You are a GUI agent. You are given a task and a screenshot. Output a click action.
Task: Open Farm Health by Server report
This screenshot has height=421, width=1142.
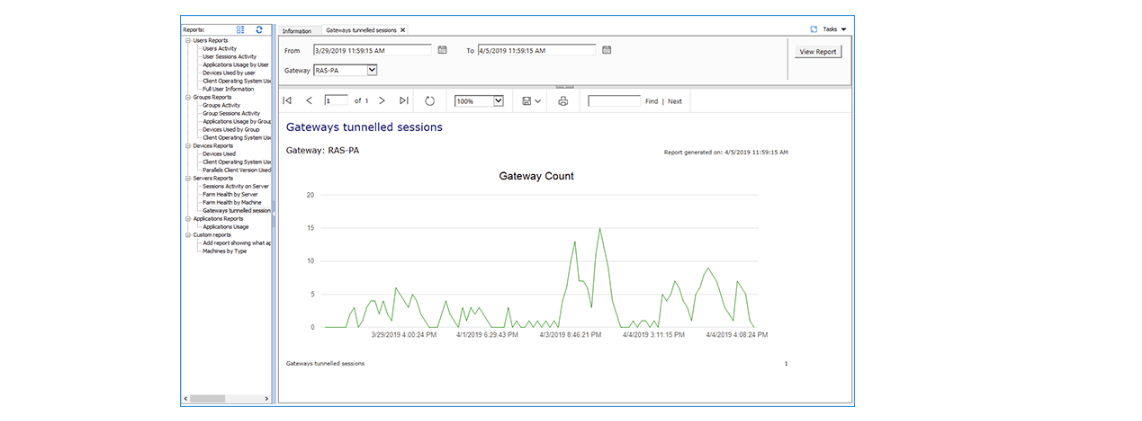(231, 194)
